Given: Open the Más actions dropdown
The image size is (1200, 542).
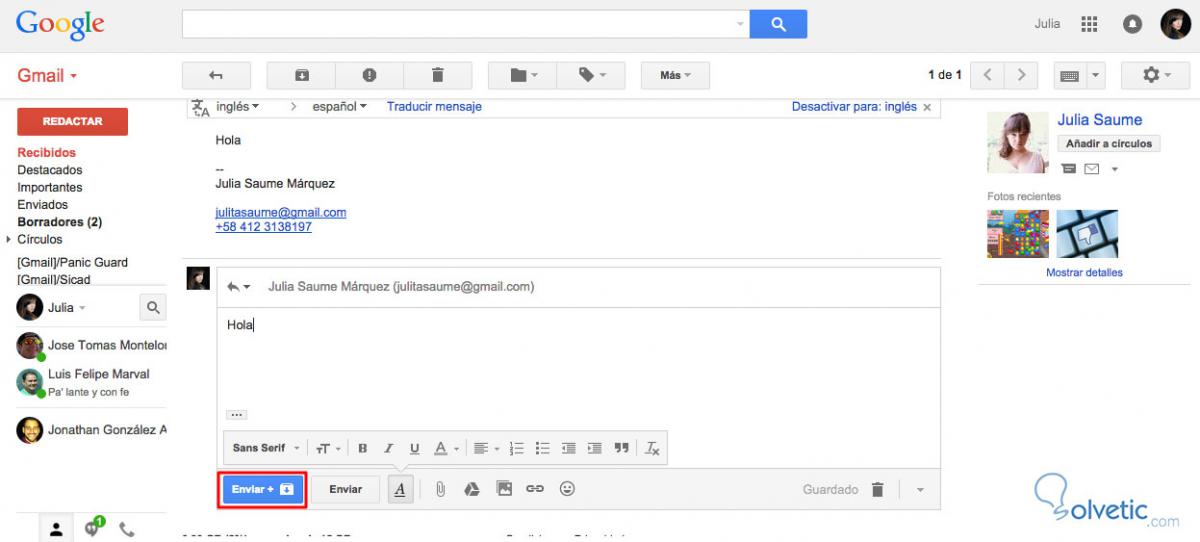Looking at the screenshot, I should [675, 75].
